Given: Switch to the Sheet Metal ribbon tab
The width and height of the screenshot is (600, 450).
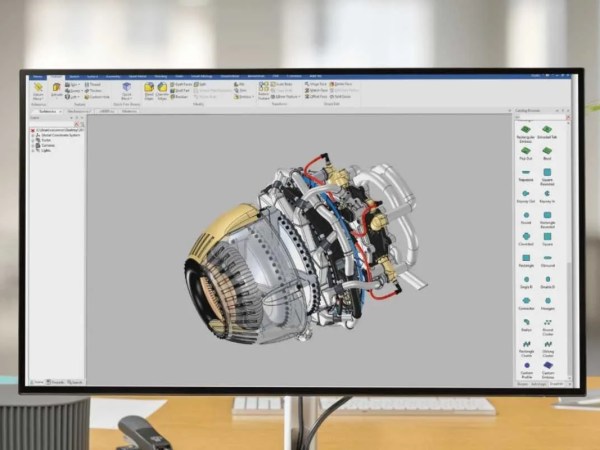Looking at the screenshot, I should pos(137,77).
